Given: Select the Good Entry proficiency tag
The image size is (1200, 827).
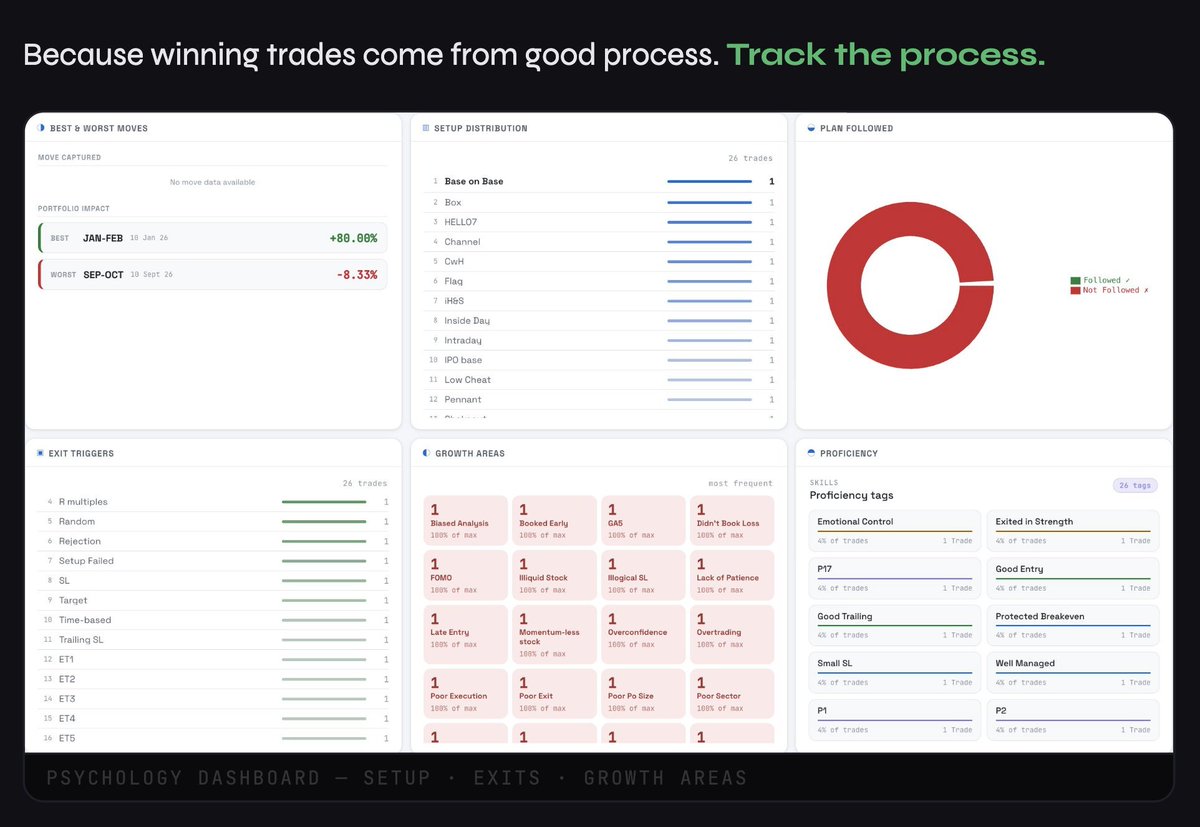Looking at the screenshot, I should (1073, 577).
